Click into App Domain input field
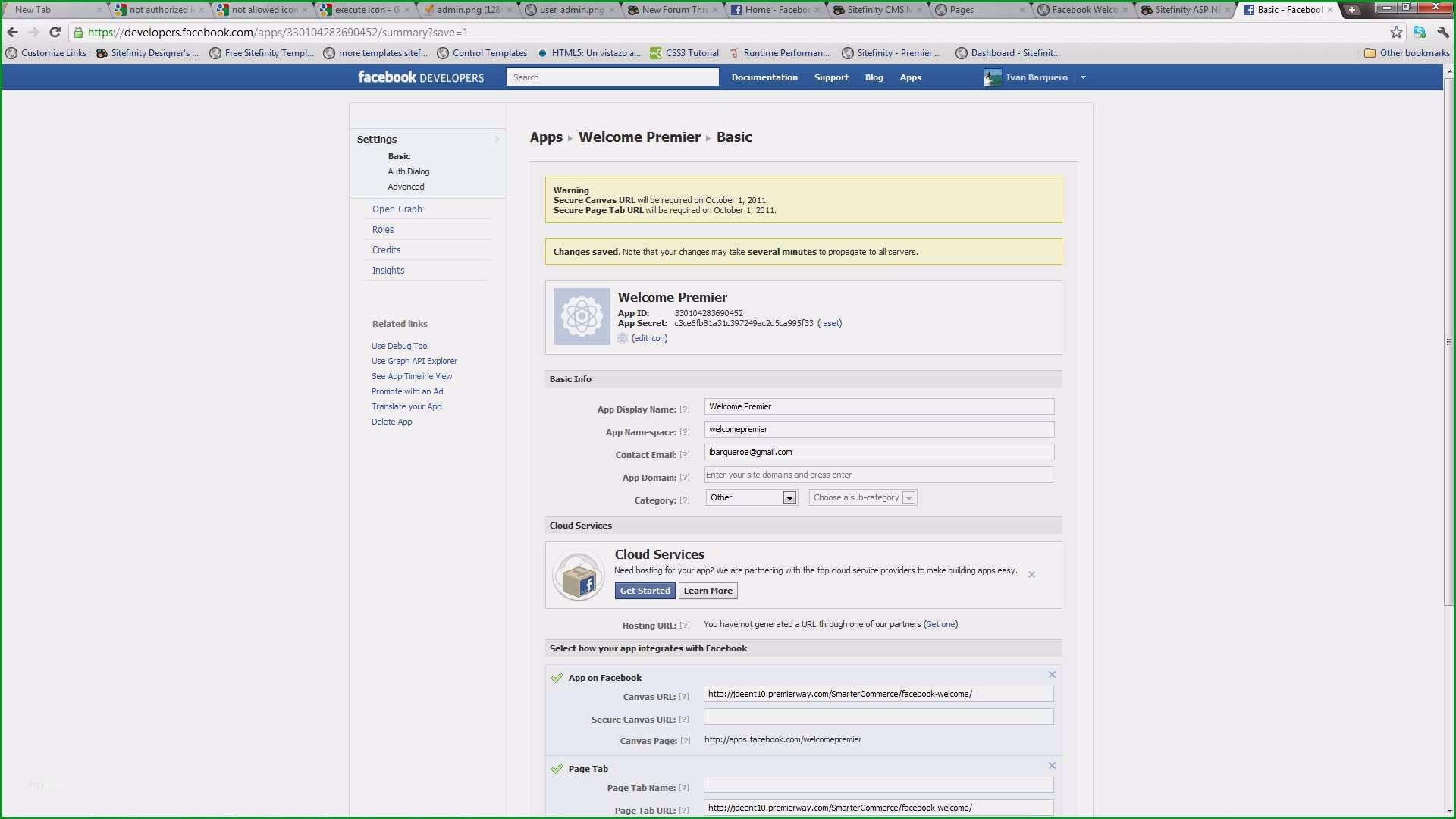 pos(878,475)
